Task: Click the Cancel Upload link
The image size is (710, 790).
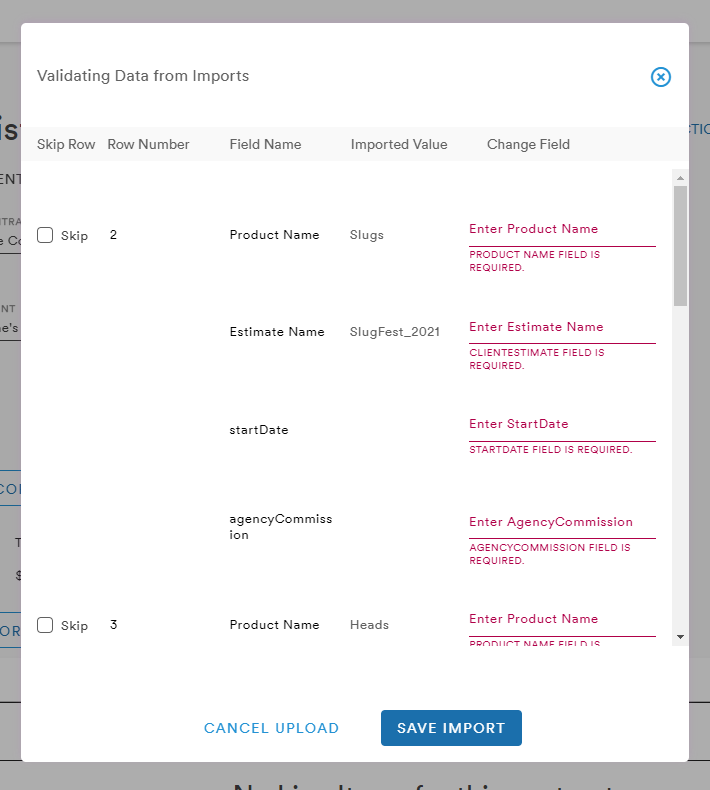Action: (272, 728)
